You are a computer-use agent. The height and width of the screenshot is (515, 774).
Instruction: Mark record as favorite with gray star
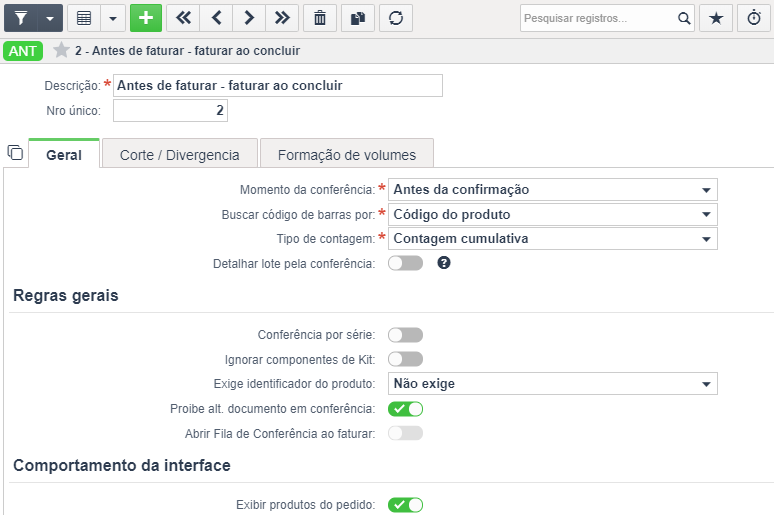click(x=61, y=50)
